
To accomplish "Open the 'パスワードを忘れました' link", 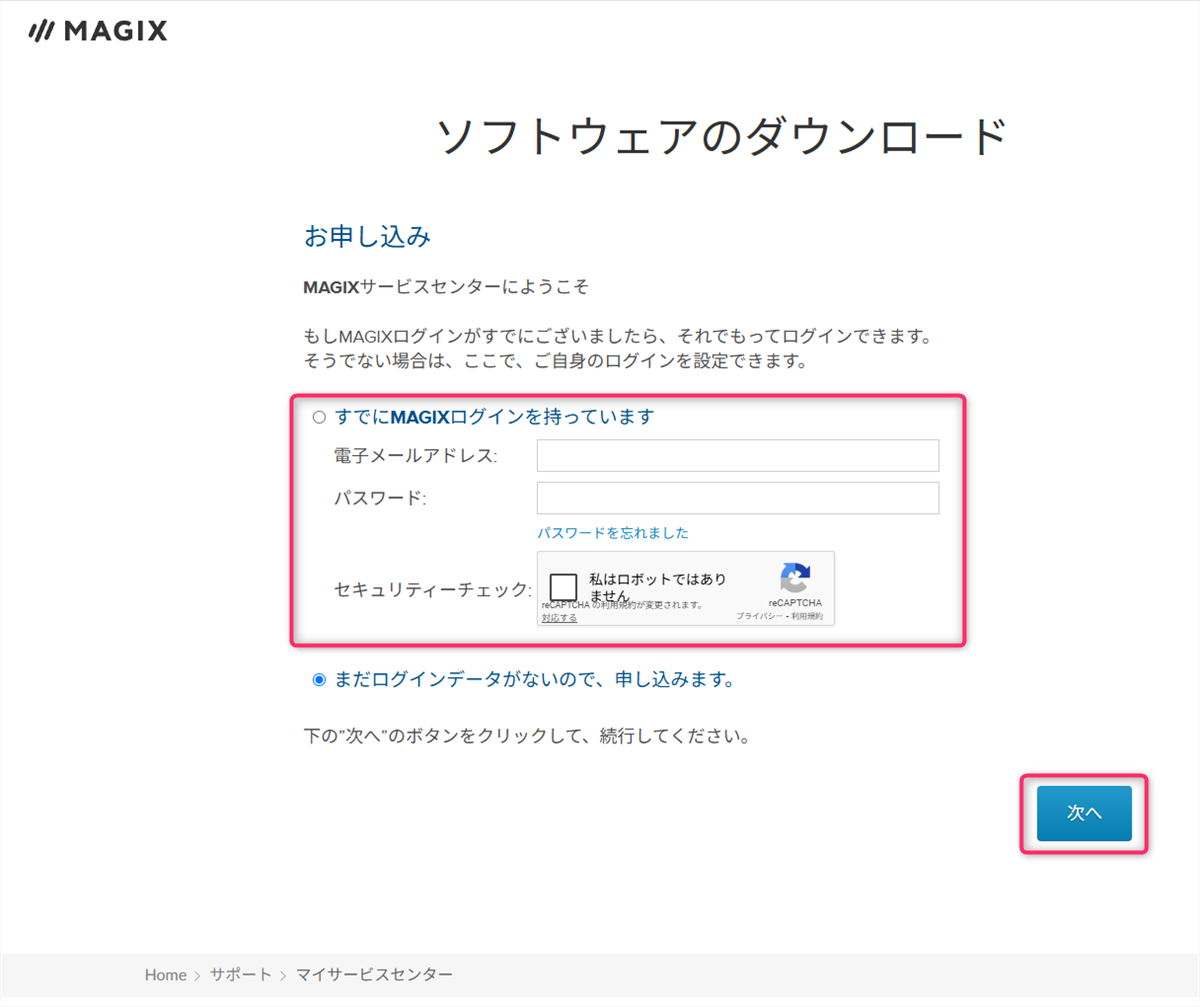I will tap(612, 533).
